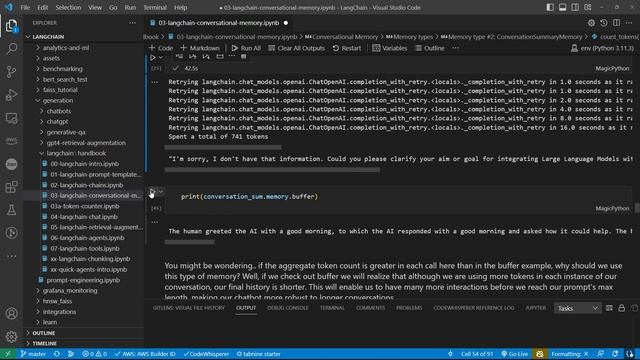This screenshot has width=640, height=360.
Task: Open remote window indicator in status bar
Action: [8, 354]
